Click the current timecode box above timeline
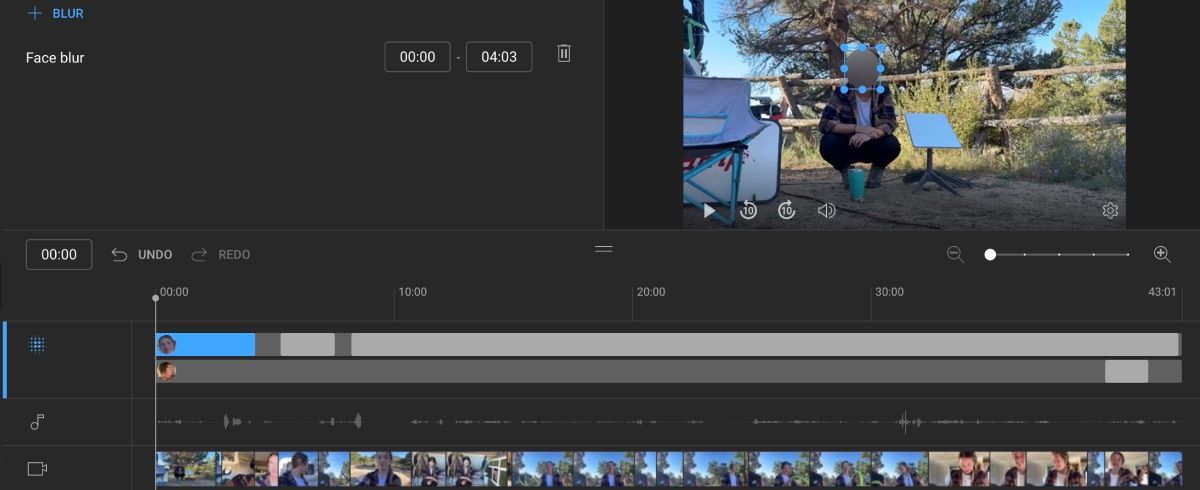The width and height of the screenshot is (1200, 490). click(x=59, y=255)
